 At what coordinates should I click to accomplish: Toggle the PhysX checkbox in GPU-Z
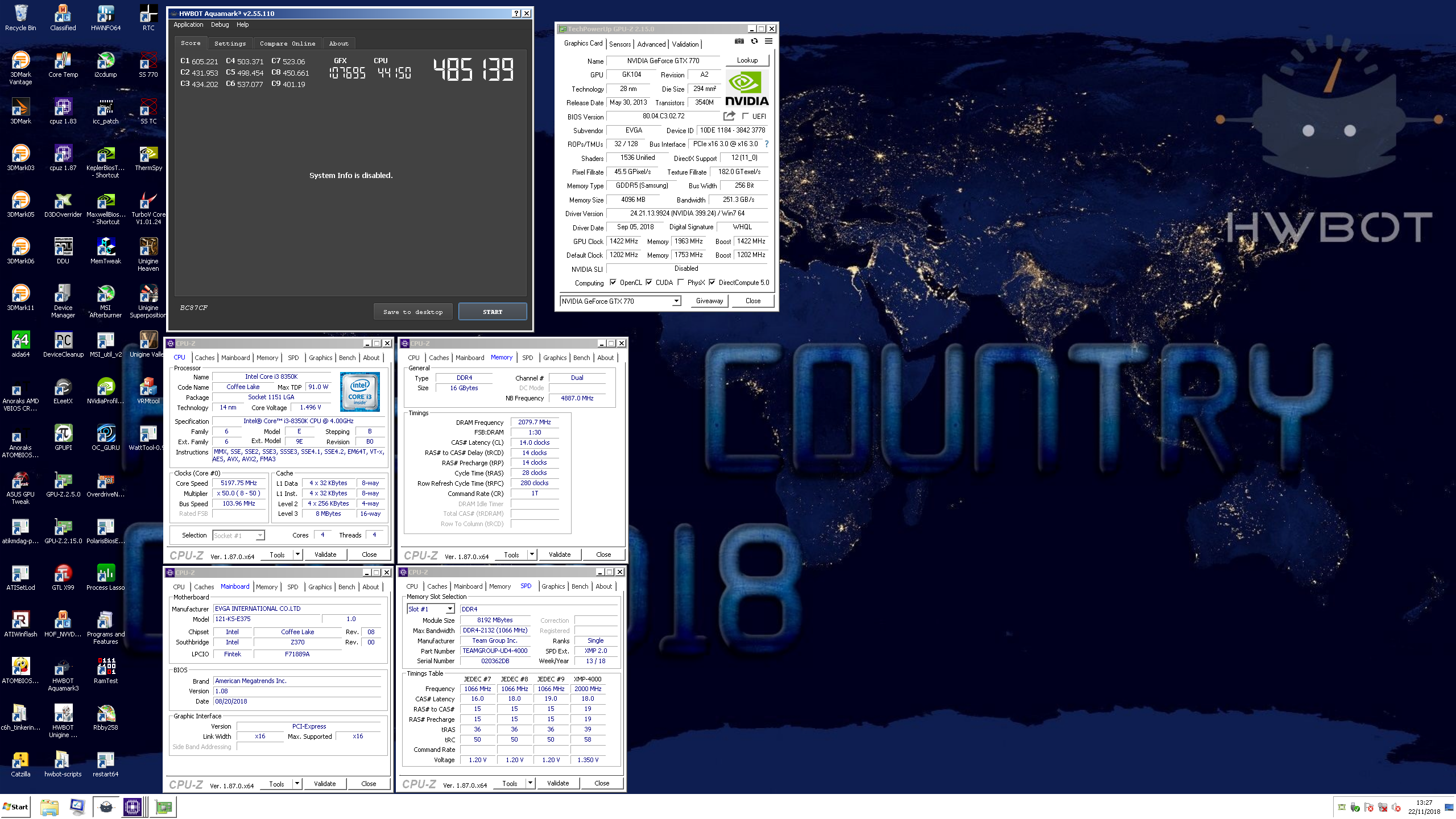(x=681, y=282)
